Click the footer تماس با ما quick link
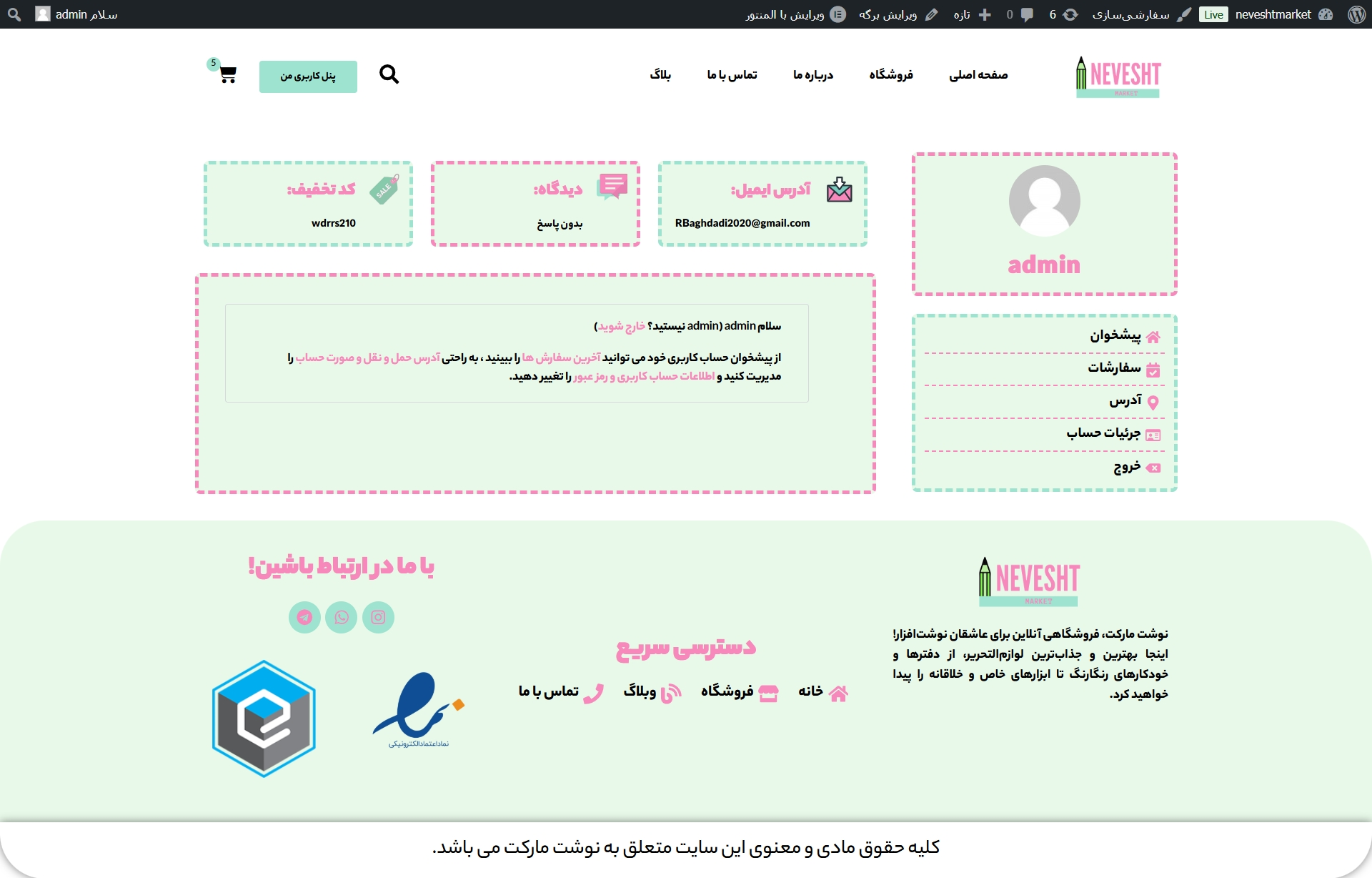Viewport: 1372px width, 878px height. click(x=548, y=691)
